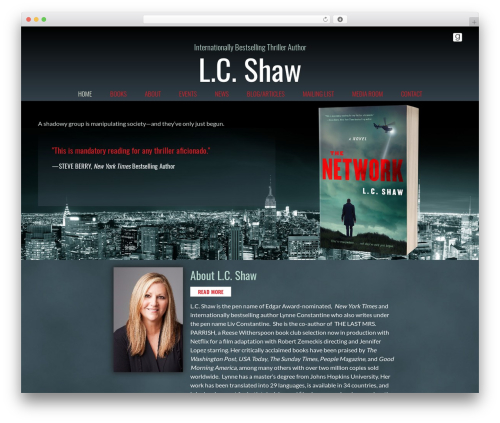Open the Mailing List menu item
Image resolution: width=500 pixels, height=423 pixels.
tap(318, 94)
